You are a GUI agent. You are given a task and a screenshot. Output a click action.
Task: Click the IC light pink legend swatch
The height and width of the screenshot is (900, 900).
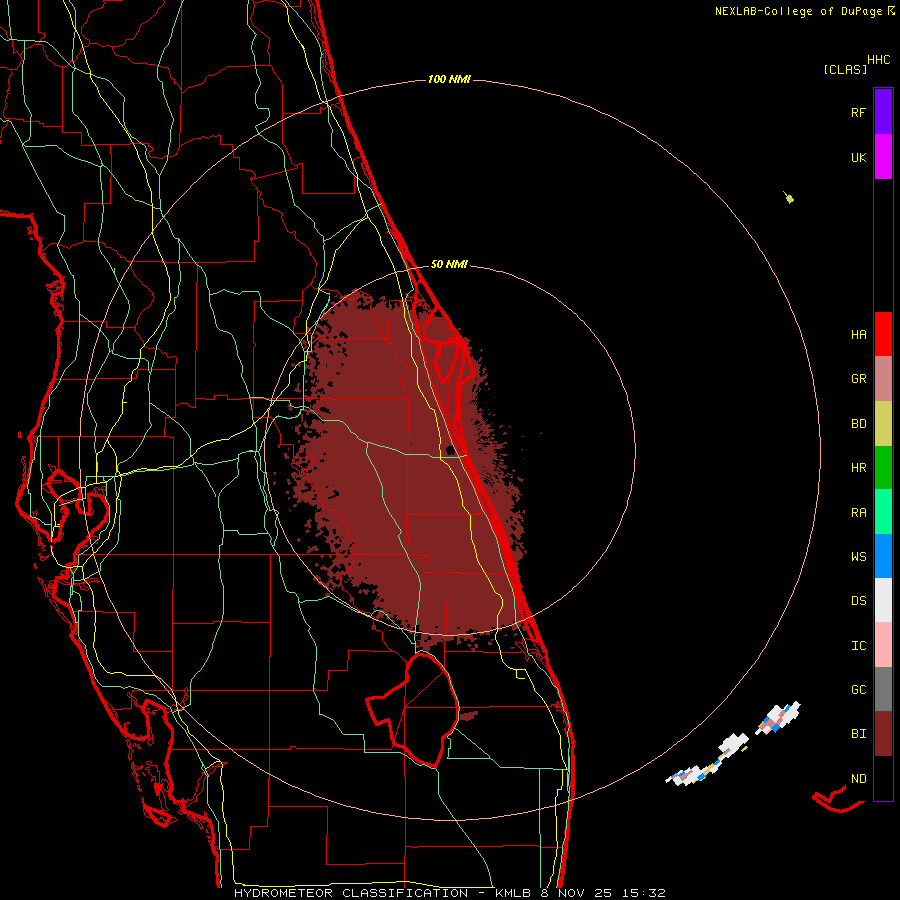883,645
